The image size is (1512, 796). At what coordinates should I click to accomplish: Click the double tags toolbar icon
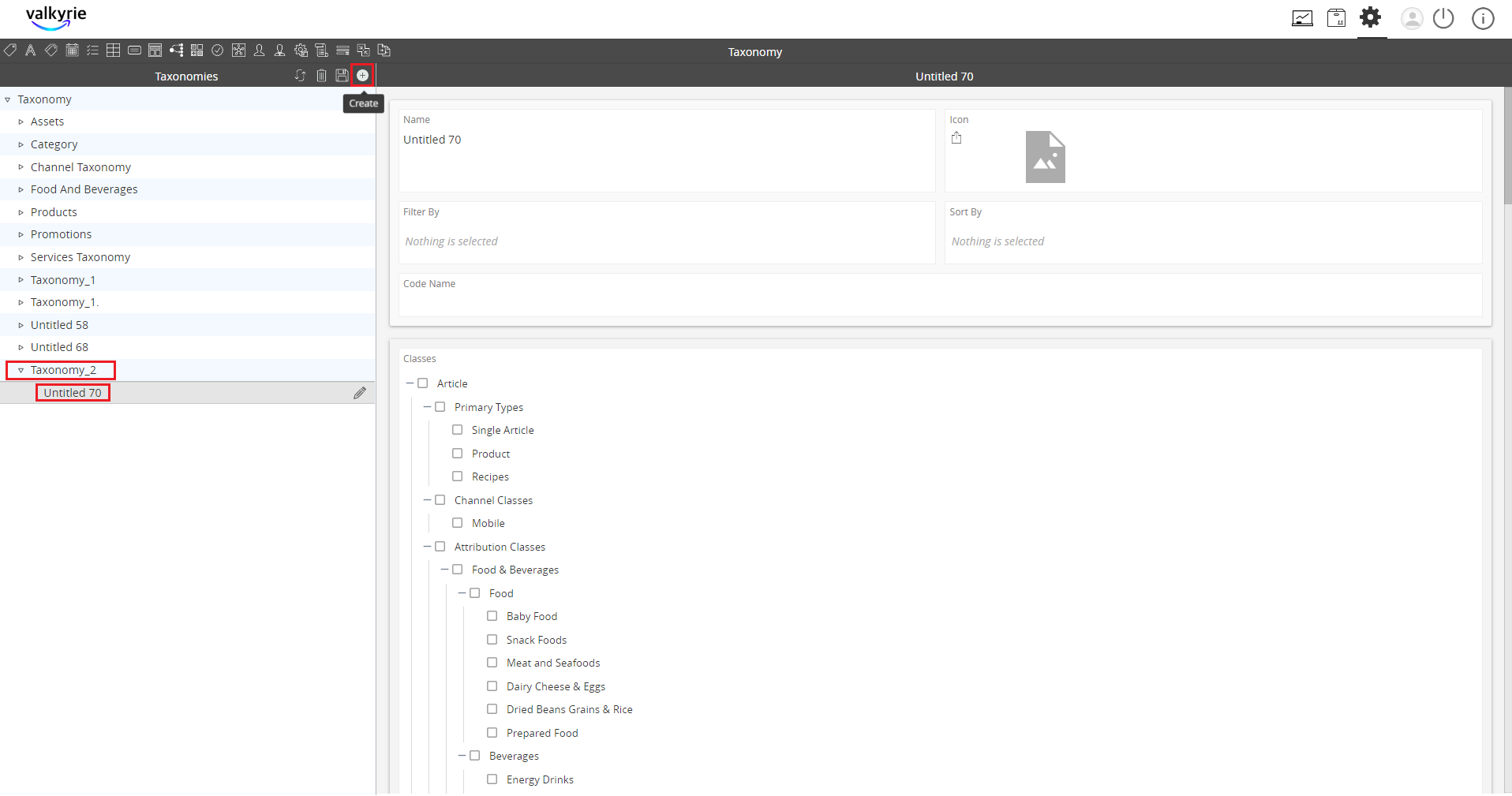click(51, 50)
